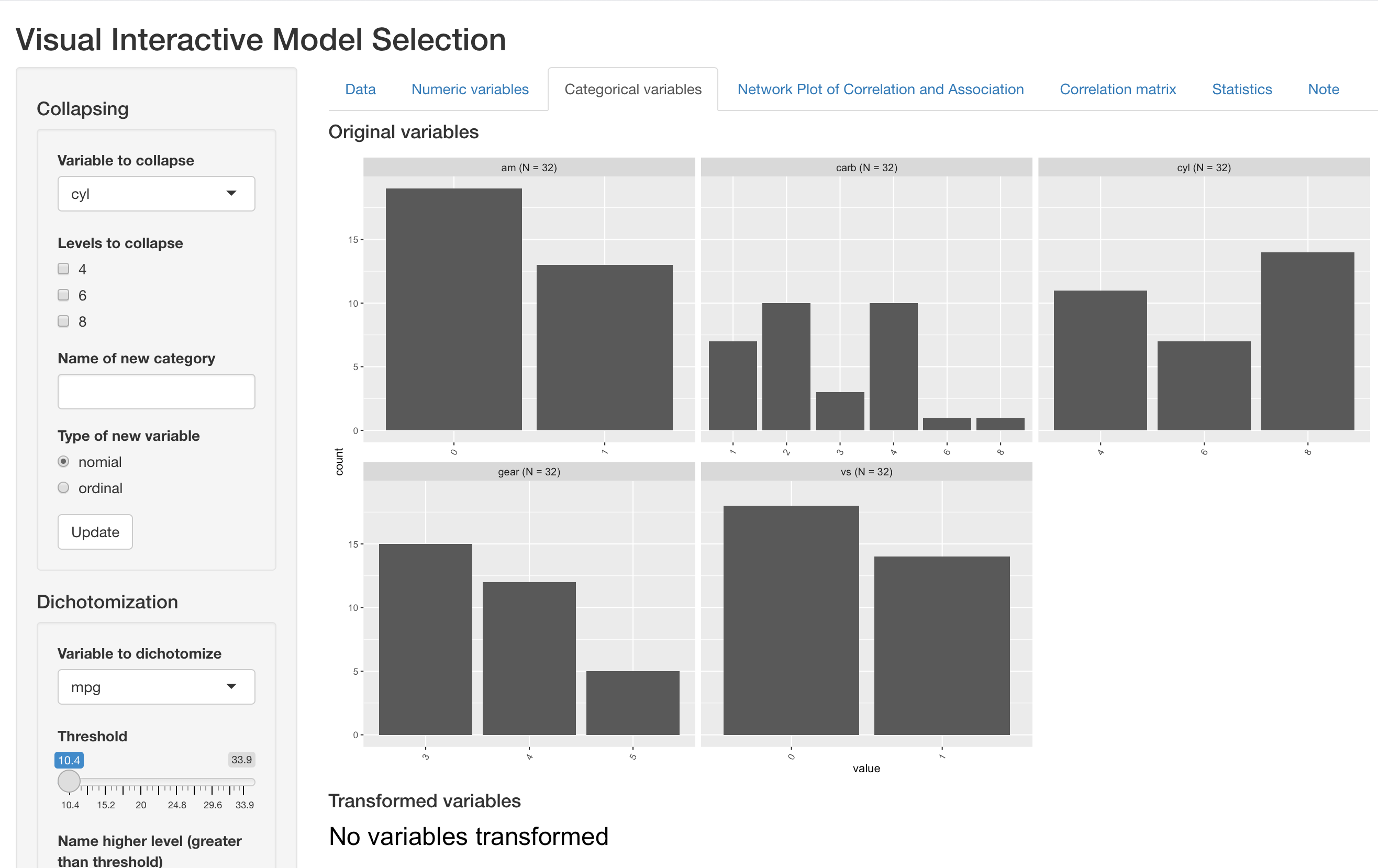Open the Variable to collapse dropdown
This screenshot has width=1378, height=868.
coord(155,194)
